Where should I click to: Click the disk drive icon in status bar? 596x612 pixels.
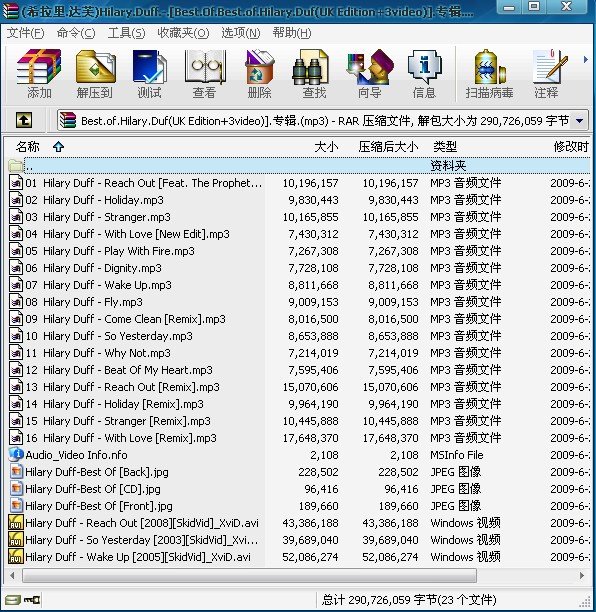click(x=13, y=600)
